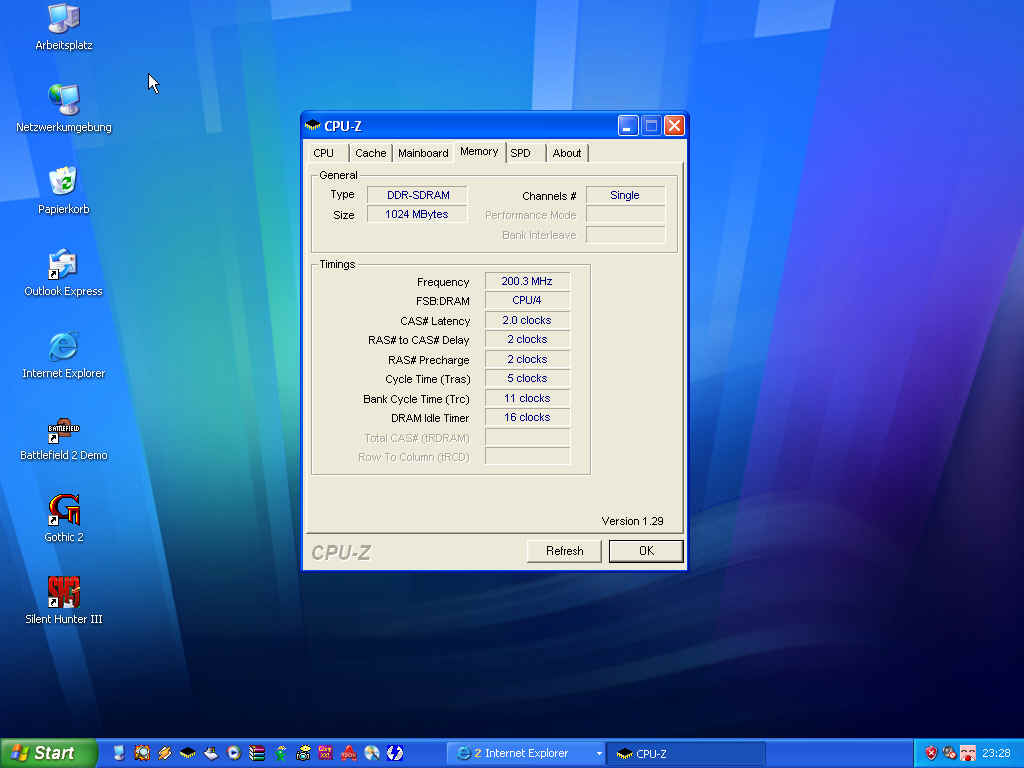This screenshot has height=768, width=1024.
Task: Open WinRAR books icon in quick launch
Action: [x=257, y=753]
